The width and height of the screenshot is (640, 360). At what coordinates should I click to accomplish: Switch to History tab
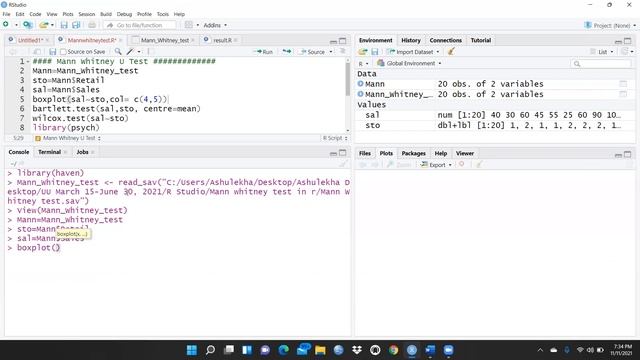click(411, 40)
